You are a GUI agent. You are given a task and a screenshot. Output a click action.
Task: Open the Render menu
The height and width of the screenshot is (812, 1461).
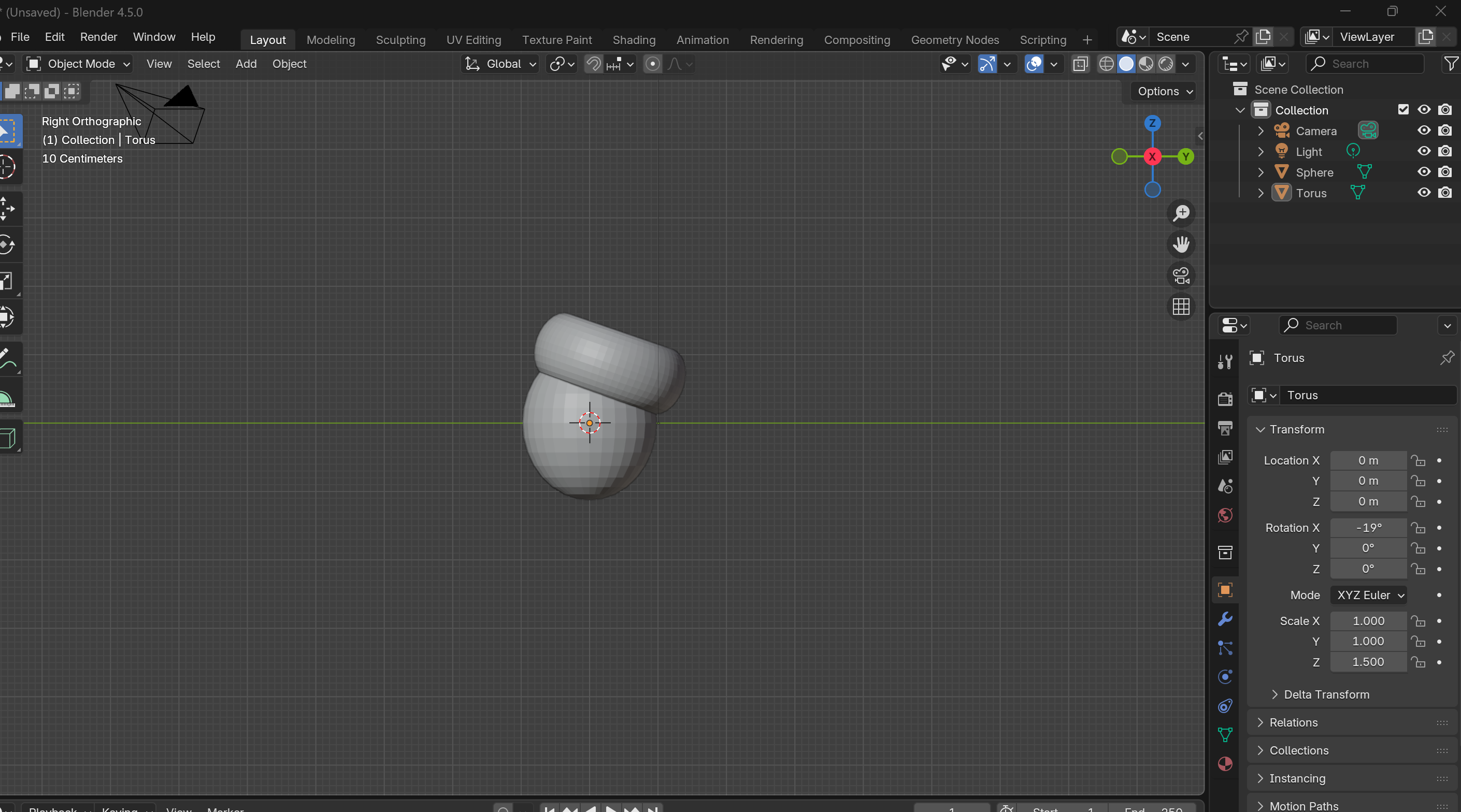tap(98, 37)
